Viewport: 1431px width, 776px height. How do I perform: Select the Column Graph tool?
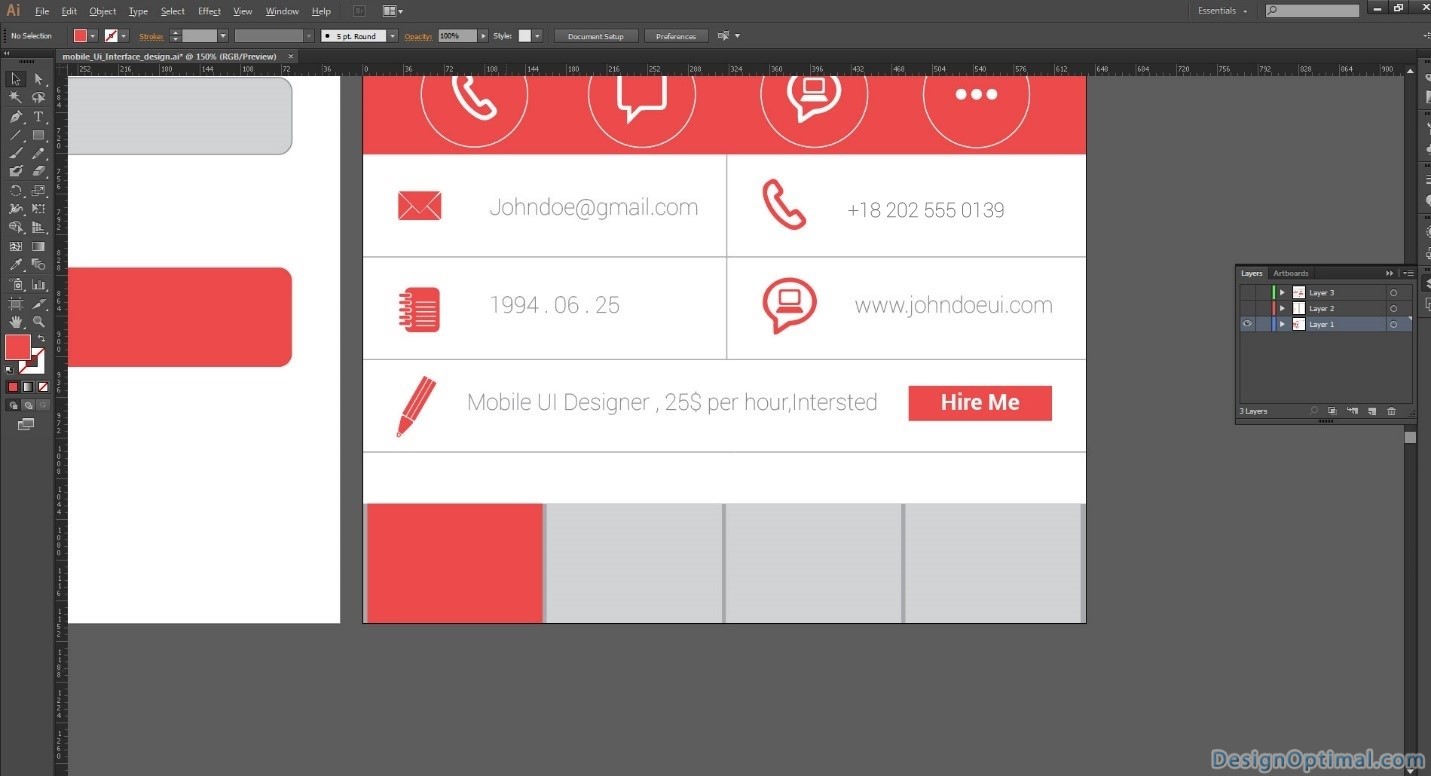click(38, 284)
